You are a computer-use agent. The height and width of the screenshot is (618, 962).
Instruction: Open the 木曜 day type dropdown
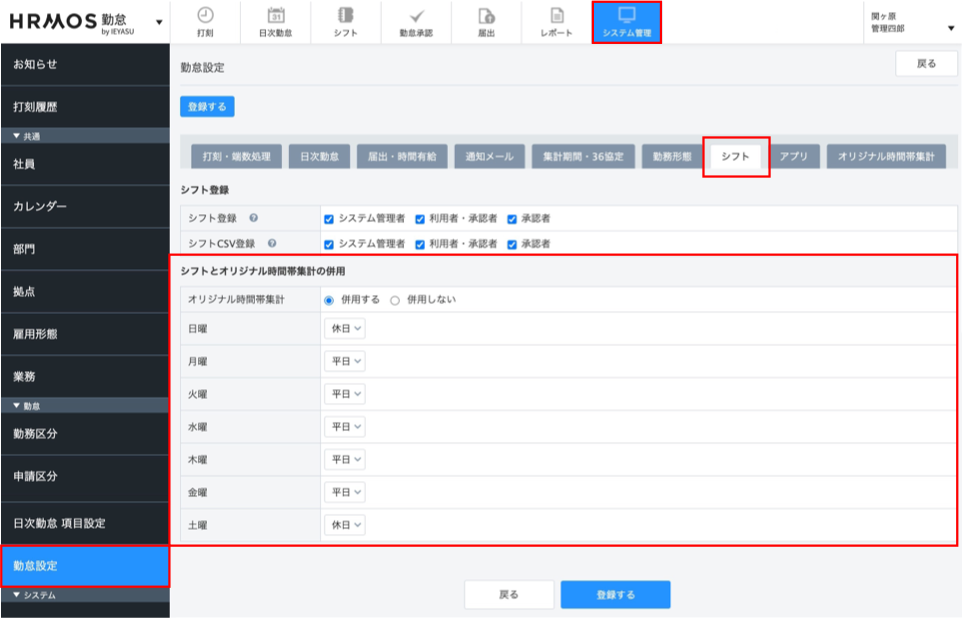tap(345, 459)
